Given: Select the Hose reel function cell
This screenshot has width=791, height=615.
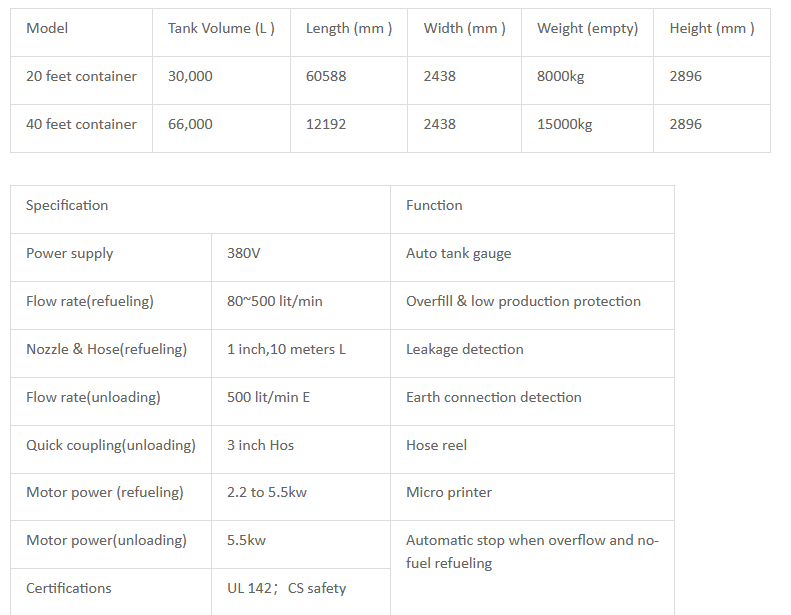Looking at the screenshot, I should (436, 445).
